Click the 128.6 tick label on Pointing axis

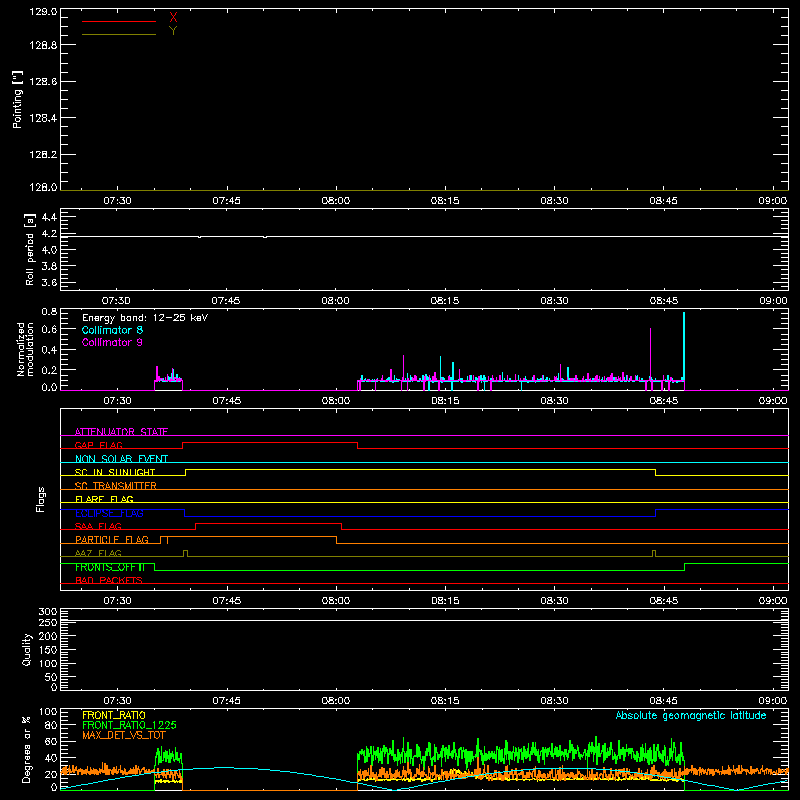click(43, 82)
